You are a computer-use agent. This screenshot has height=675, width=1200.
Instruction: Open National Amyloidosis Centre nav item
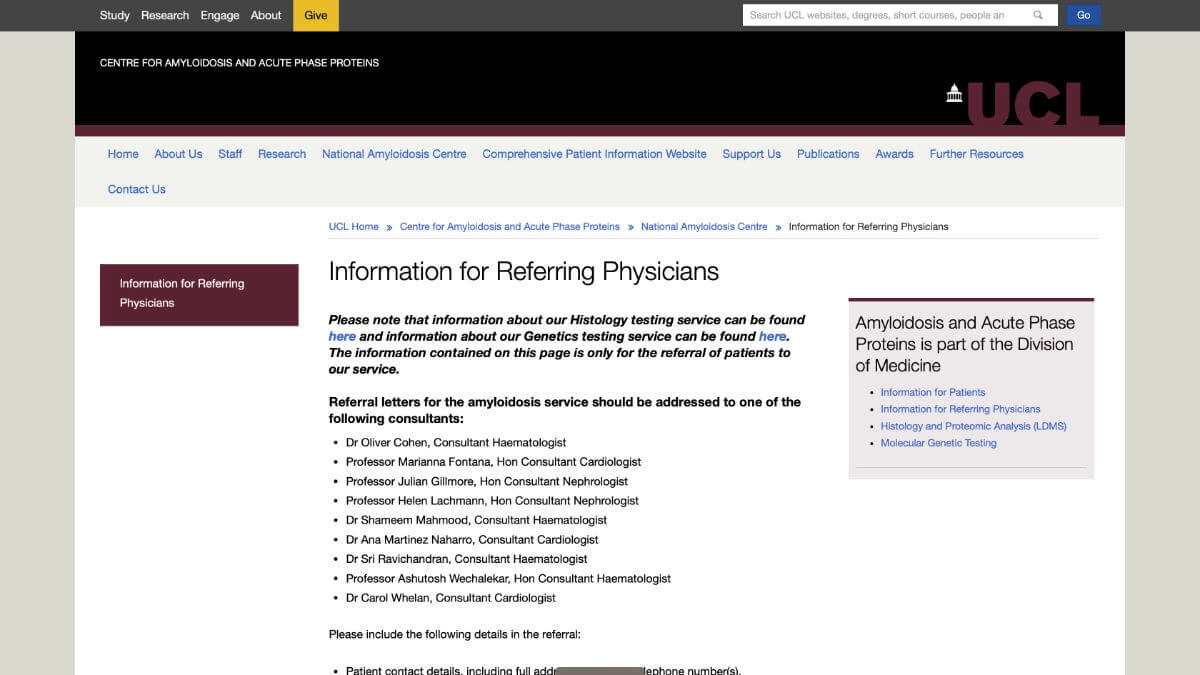(x=394, y=154)
